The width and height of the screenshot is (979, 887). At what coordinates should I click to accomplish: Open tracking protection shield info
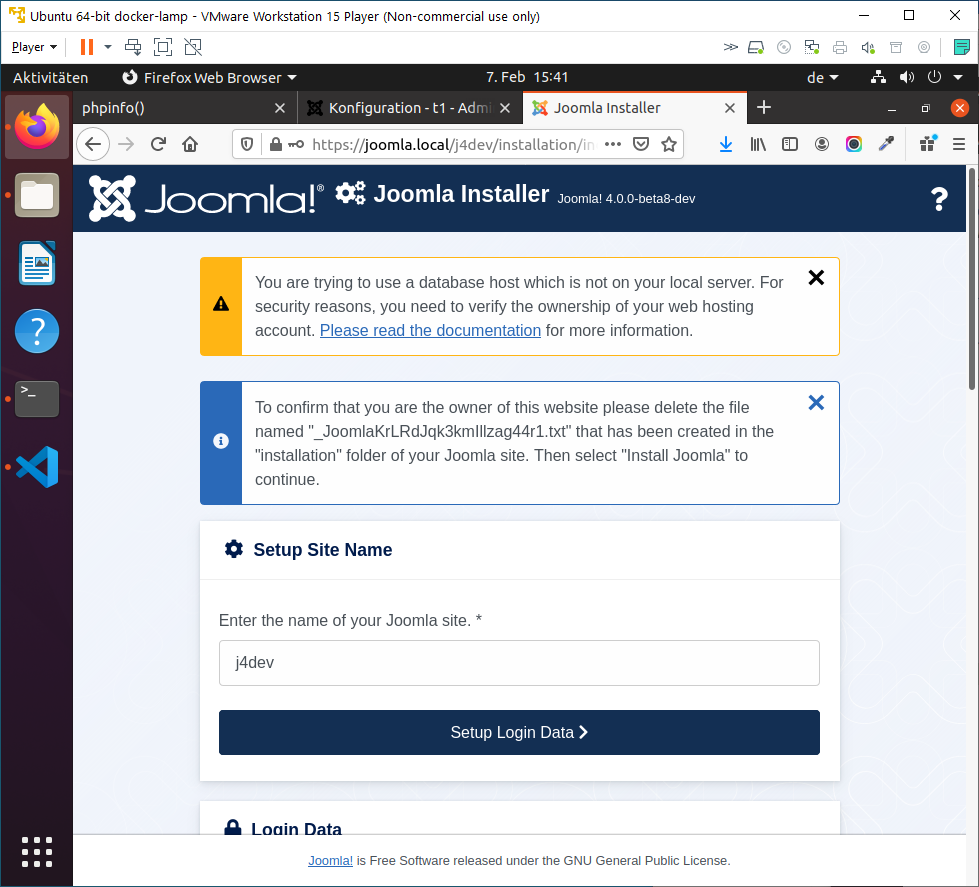click(247, 145)
